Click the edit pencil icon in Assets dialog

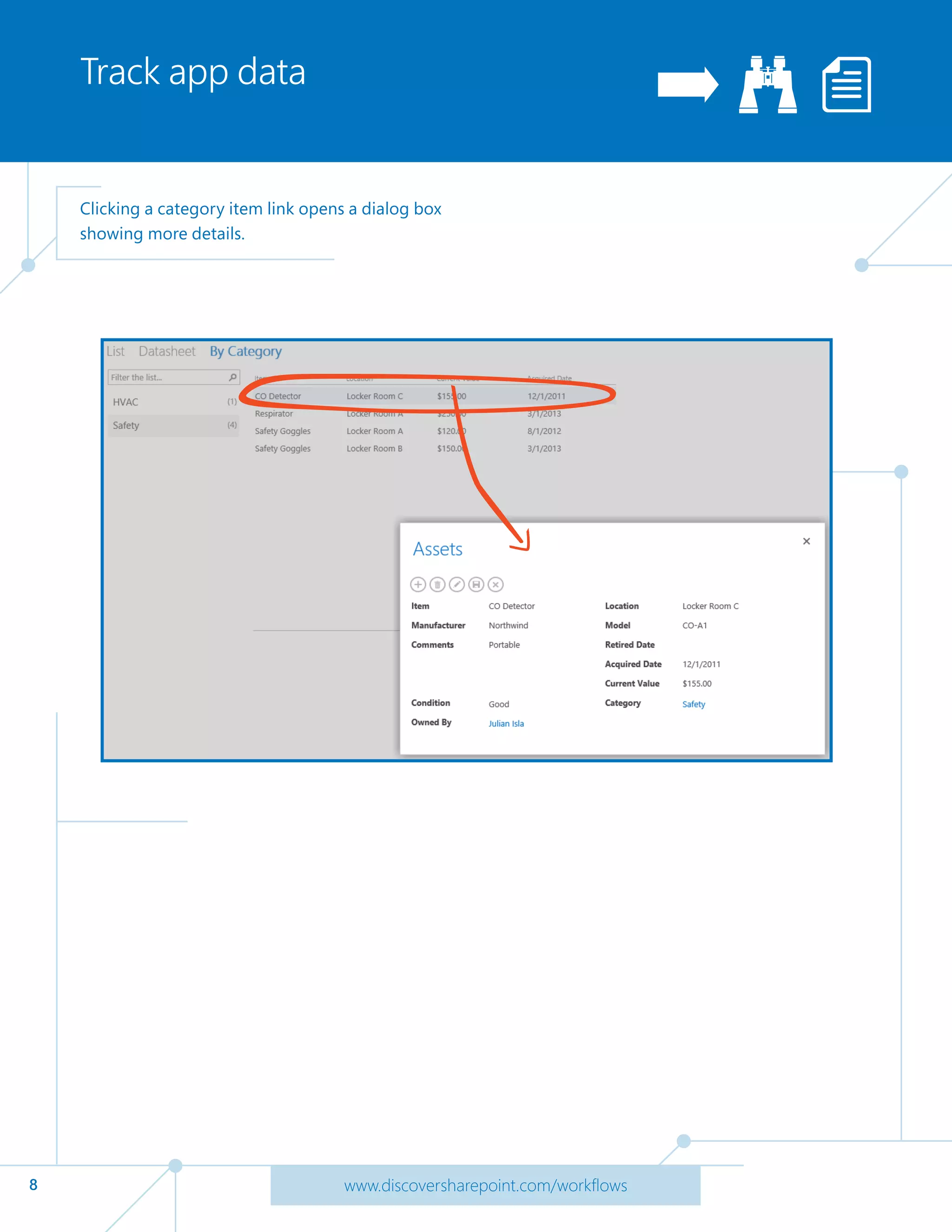point(457,584)
